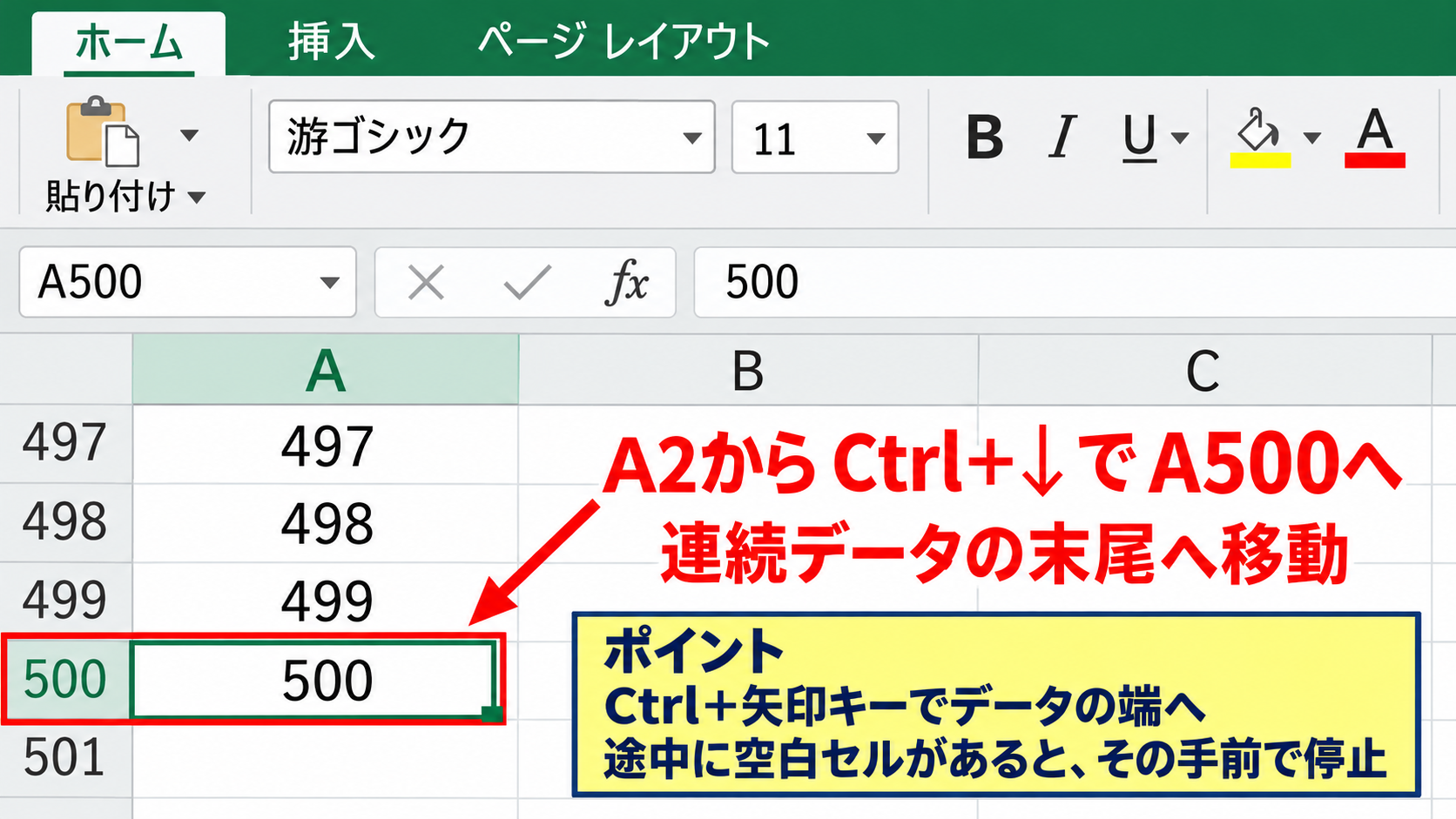Select row header 498
The width and height of the screenshot is (1456, 819).
[x=66, y=522]
